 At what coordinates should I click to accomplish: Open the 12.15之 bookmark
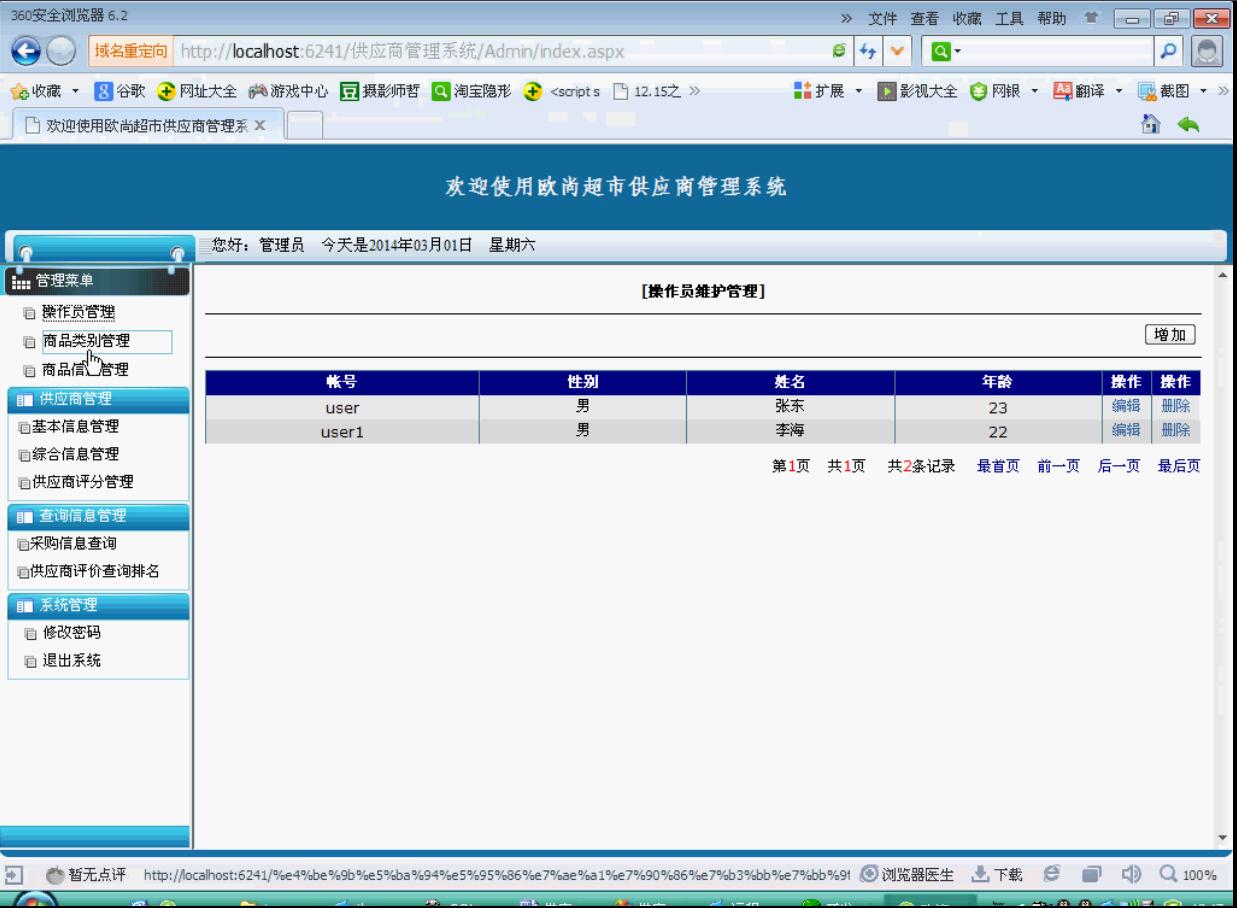pos(646,93)
